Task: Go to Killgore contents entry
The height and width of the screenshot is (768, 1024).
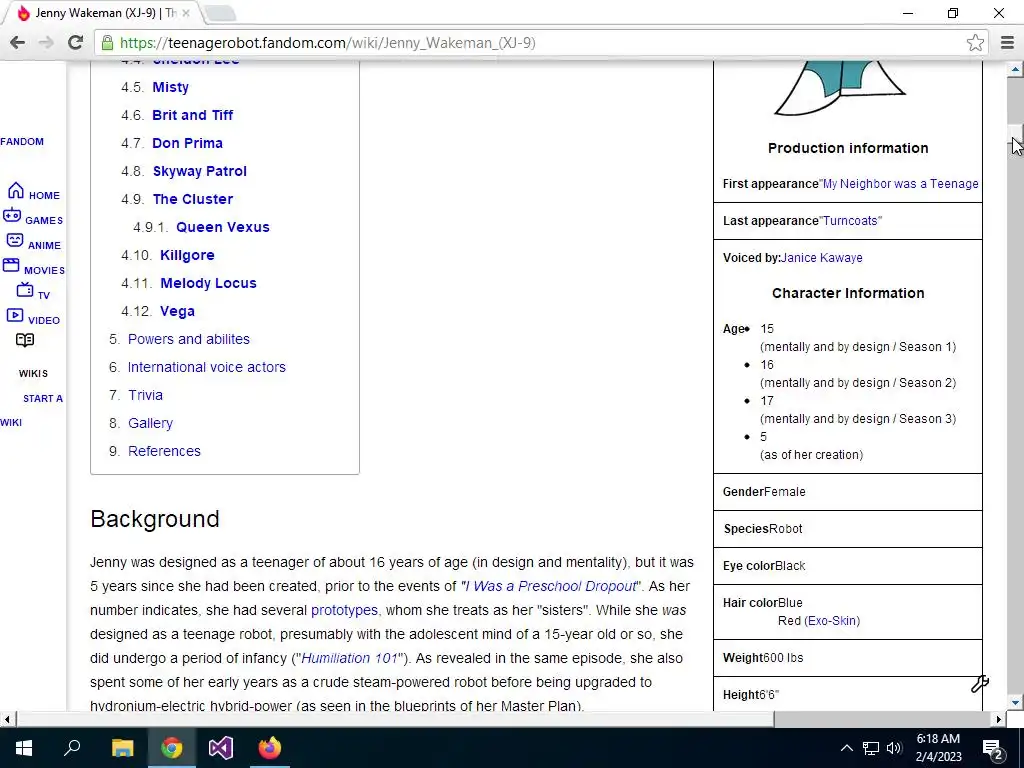Action: coord(187,256)
